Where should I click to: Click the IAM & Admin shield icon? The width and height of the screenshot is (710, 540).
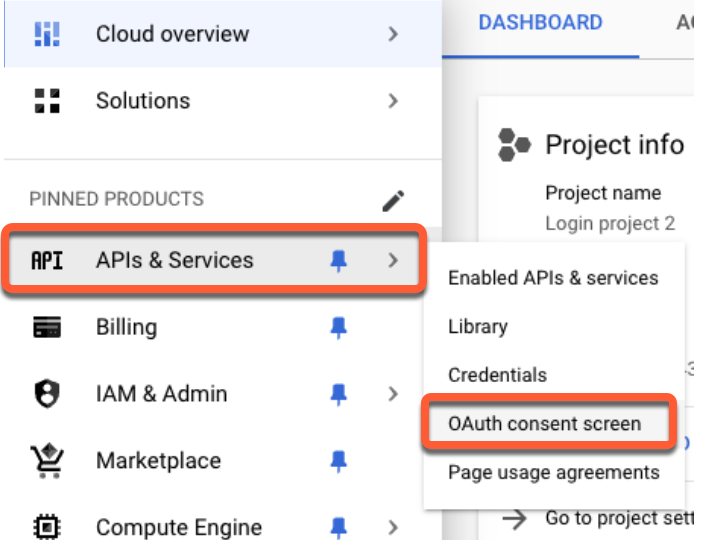pos(47,394)
